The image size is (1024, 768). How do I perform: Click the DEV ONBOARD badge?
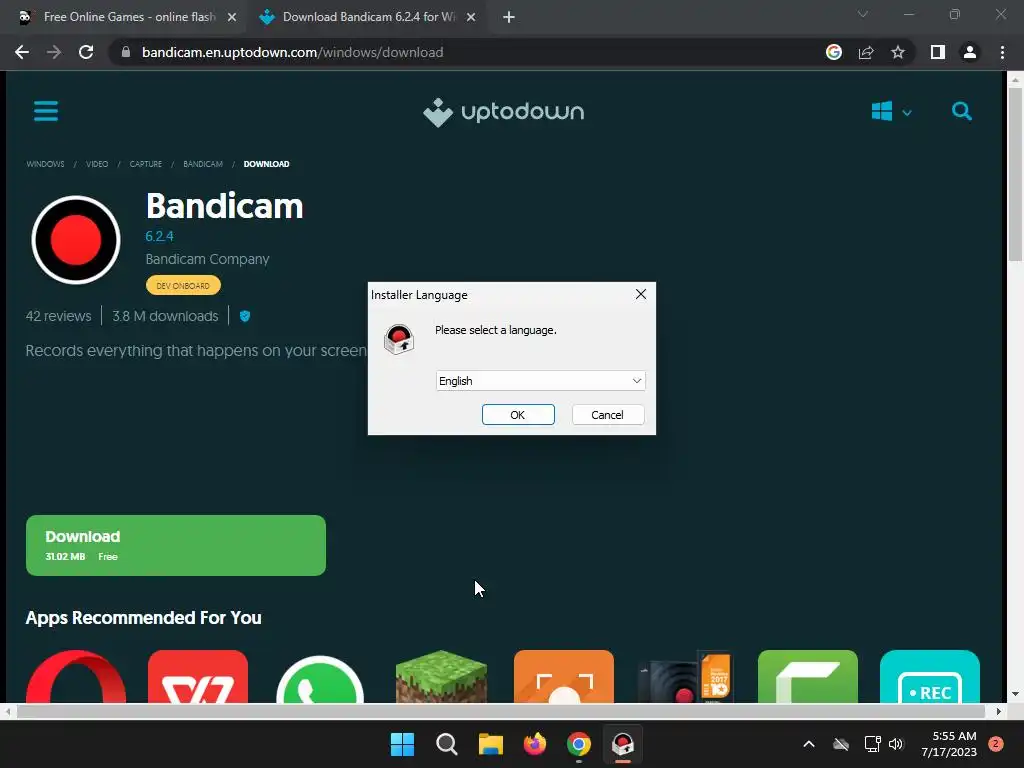(184, 285)
